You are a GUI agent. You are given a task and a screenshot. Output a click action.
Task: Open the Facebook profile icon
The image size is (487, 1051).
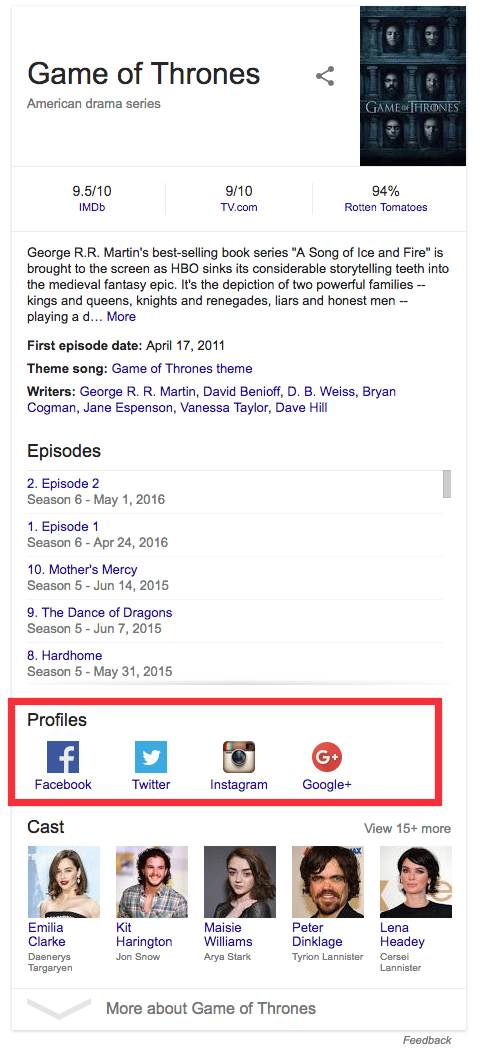pyautogui.click(x=63, y=757)
